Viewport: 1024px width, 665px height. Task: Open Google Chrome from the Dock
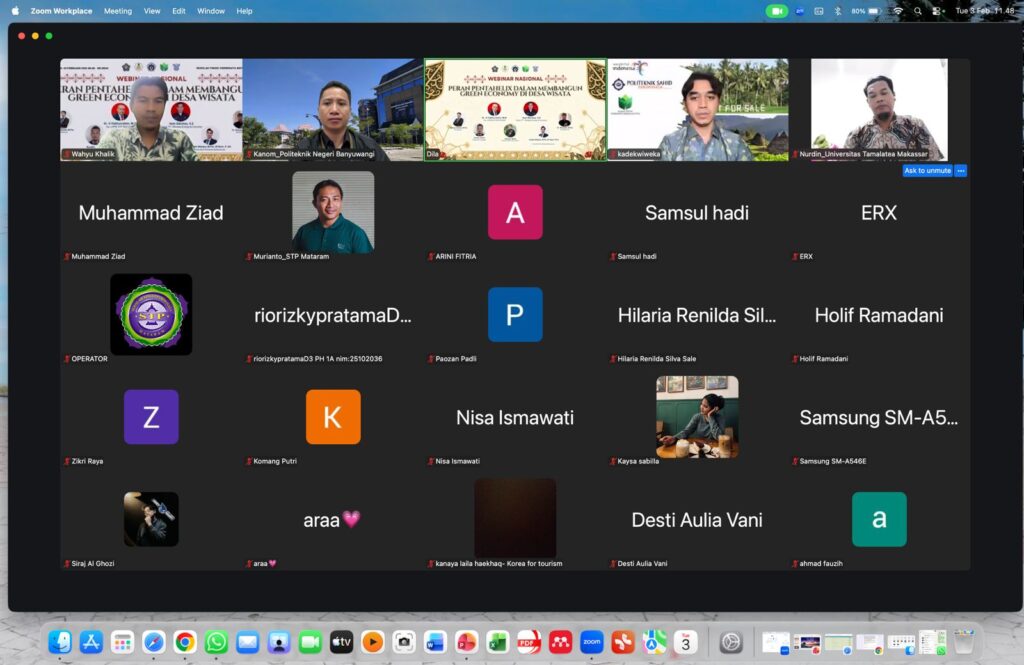click(185, 642)
